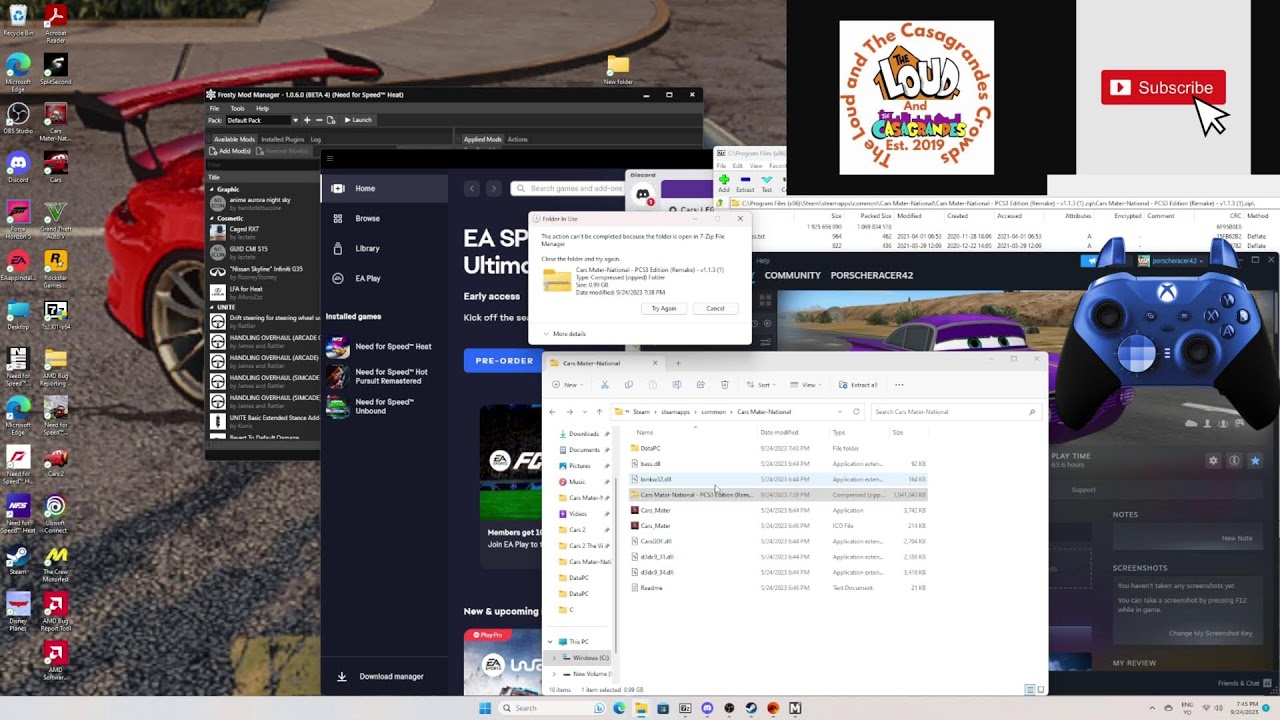Click the PRE-ORDER button in EA app

[504, 361]
